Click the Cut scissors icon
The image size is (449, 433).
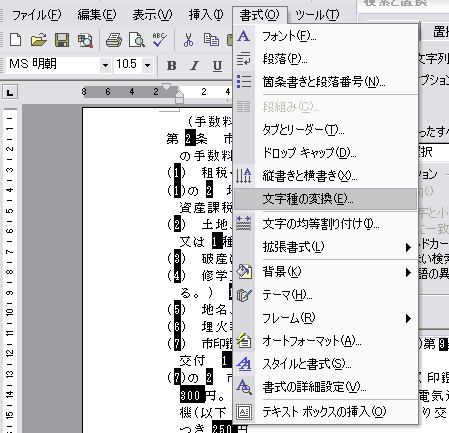tap(188, 40)
